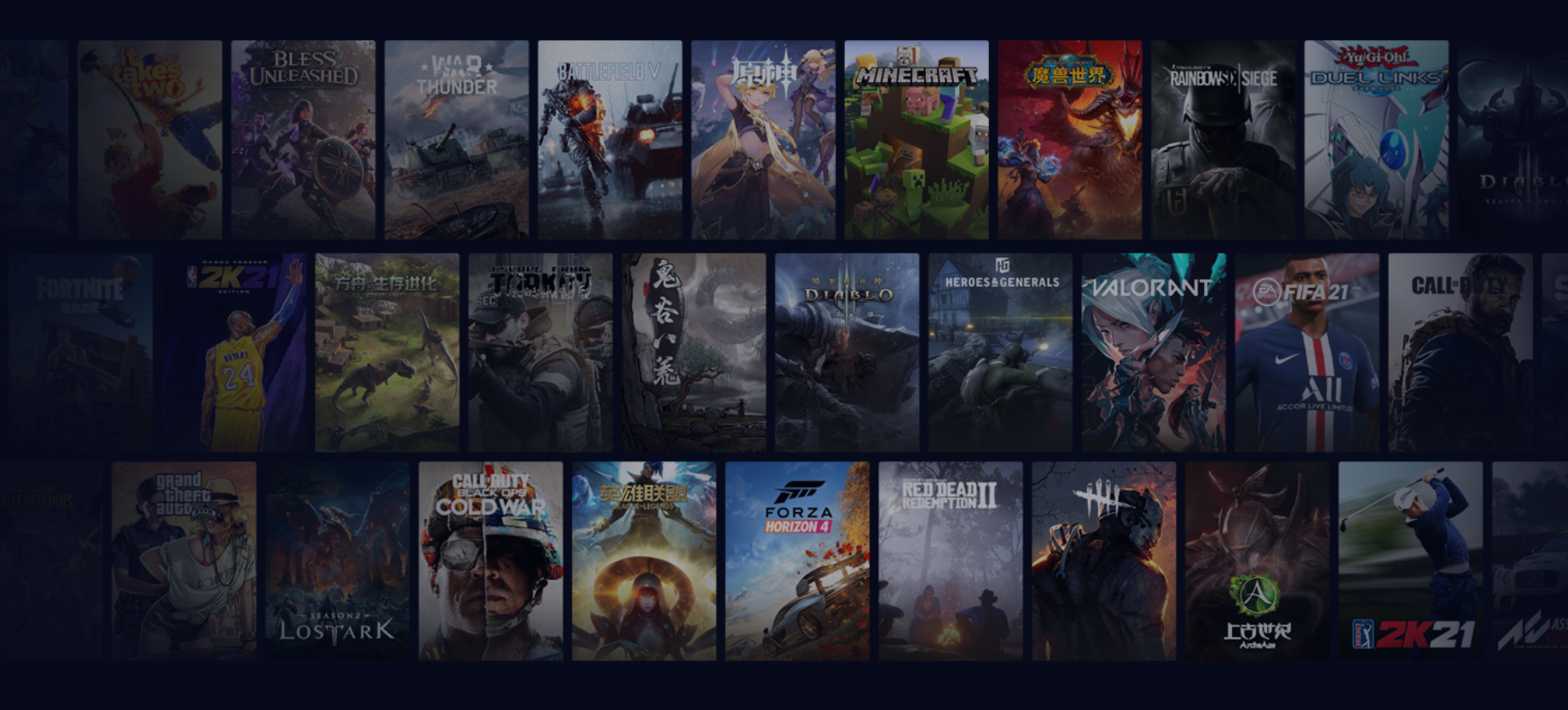Open the Dead by Daylight game tile
Viewport: 1568px width, 710px height.
pyautogui.click(x=1104, y=561)
